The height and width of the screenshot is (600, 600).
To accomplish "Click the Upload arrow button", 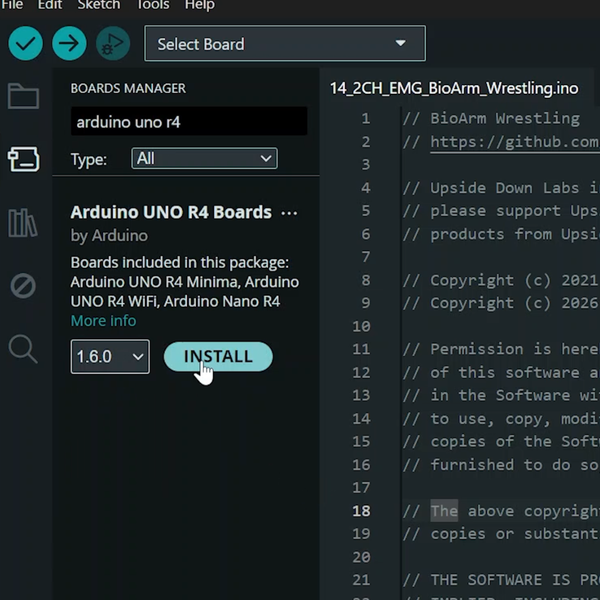I will (x=69, y=43).
